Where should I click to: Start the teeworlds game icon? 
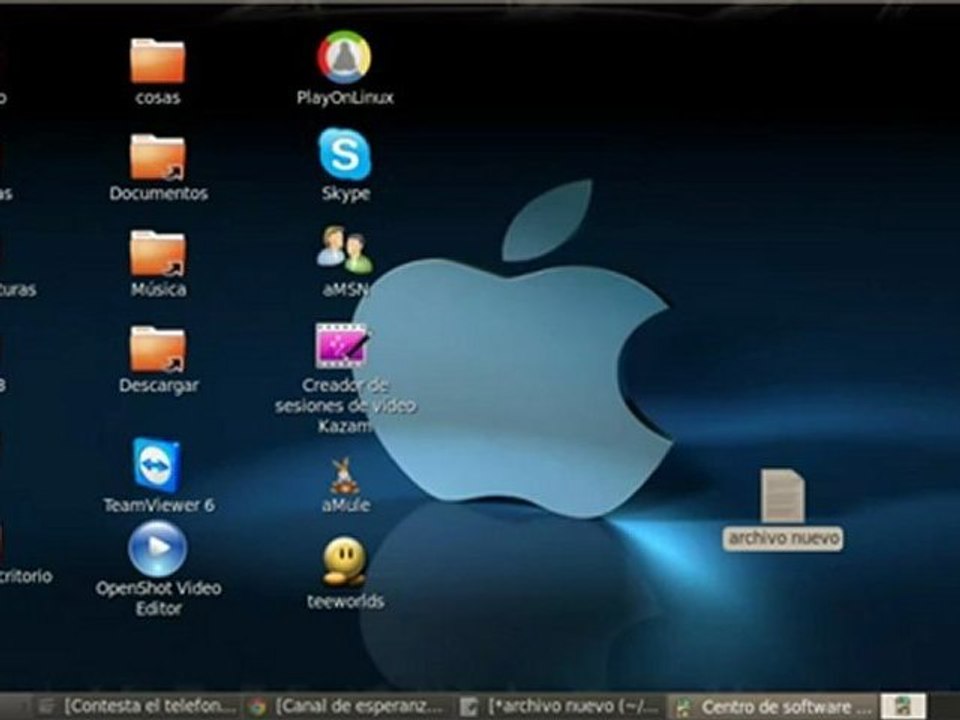pyautogui.click(x=344, y=561)
